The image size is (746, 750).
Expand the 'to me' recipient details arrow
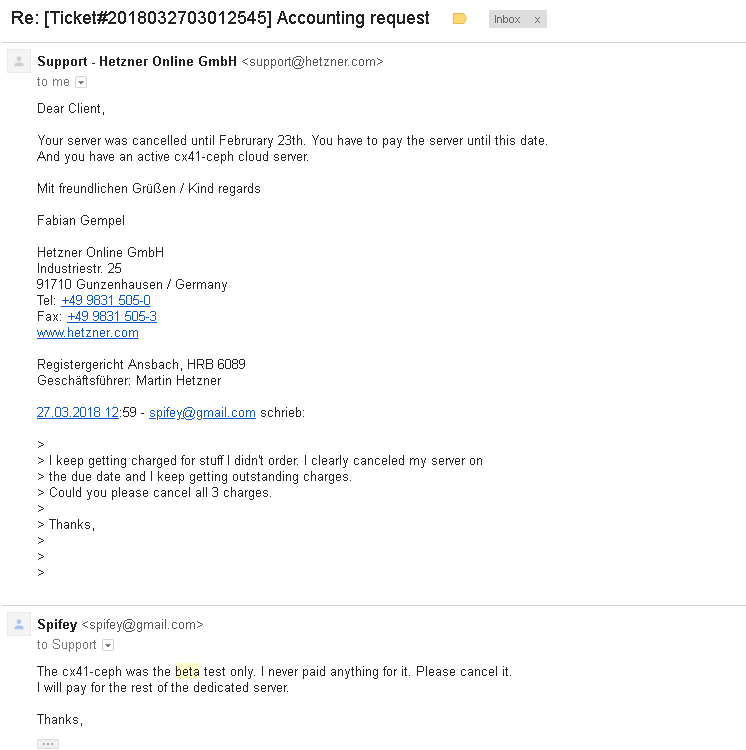point(81,82)
